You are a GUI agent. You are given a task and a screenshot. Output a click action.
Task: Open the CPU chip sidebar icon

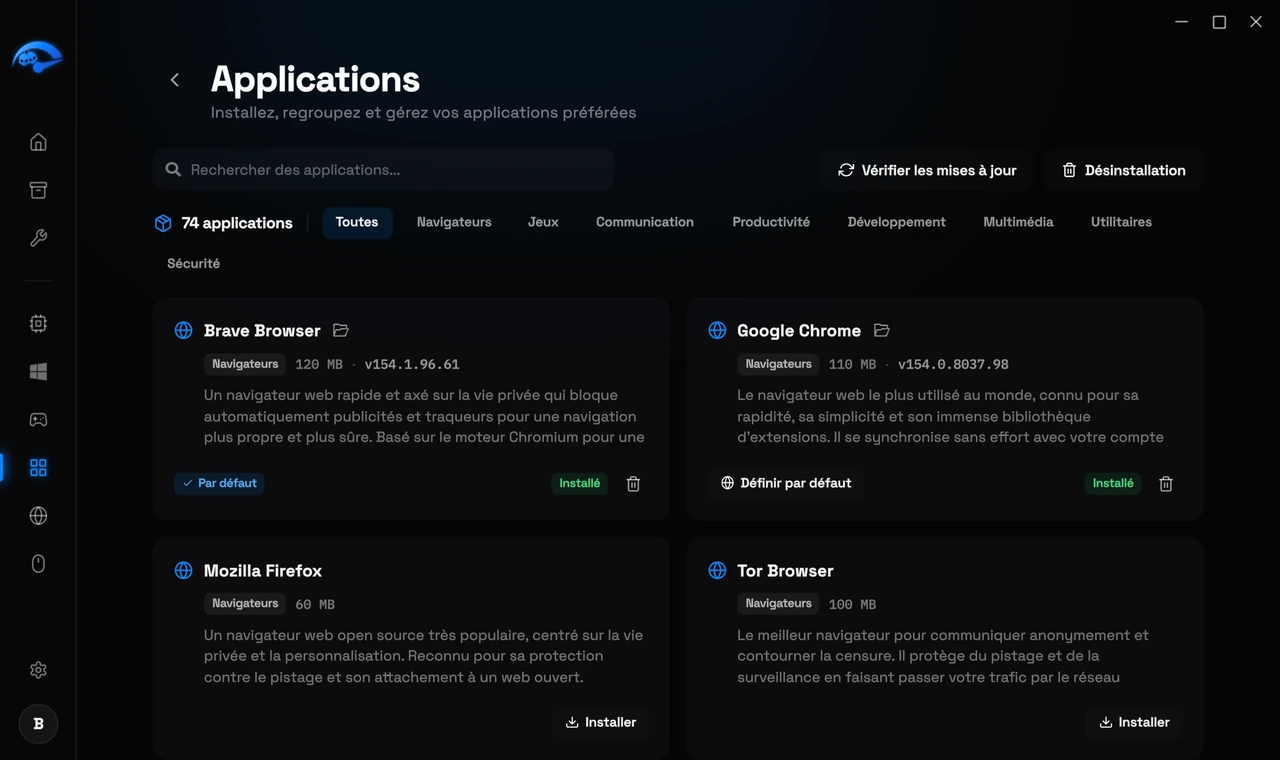click(38, 323)
